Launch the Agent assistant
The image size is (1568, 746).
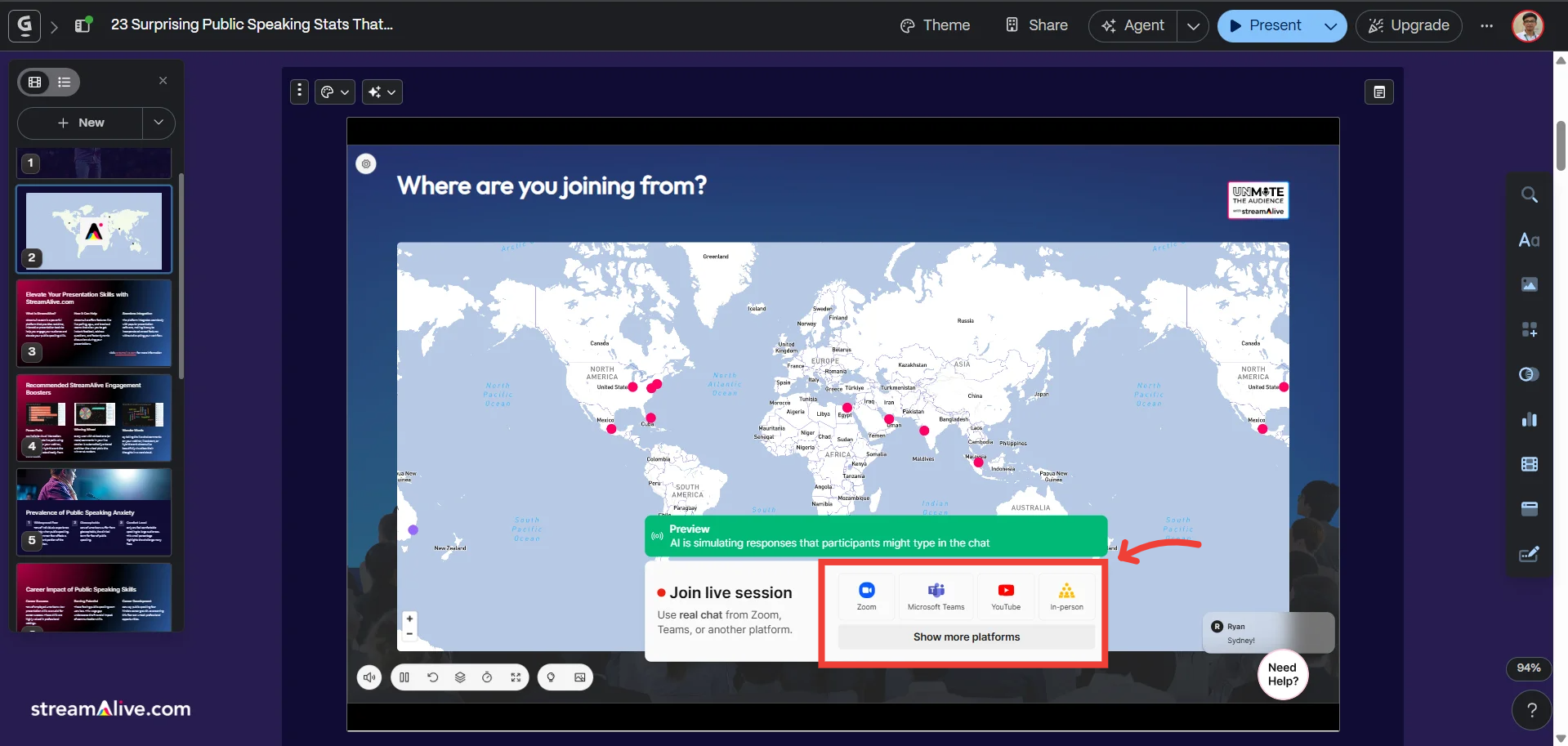pyautogui.click(x=1133, y=26)
